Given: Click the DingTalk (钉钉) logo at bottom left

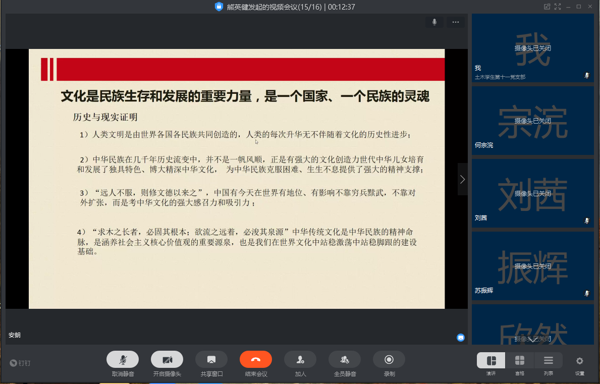Looking at the screenshot, I should point(20,363).
